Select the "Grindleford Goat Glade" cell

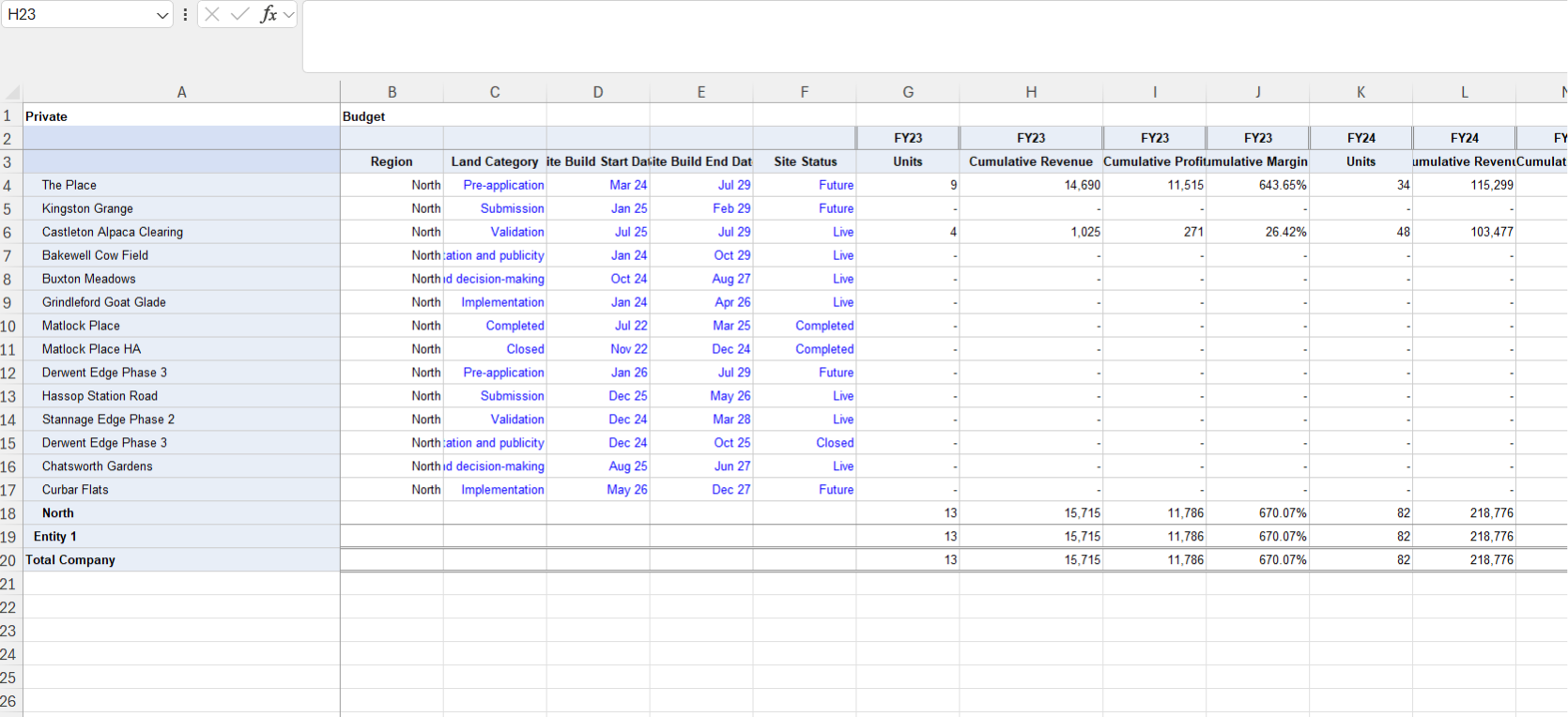click(x=181, y=302)
